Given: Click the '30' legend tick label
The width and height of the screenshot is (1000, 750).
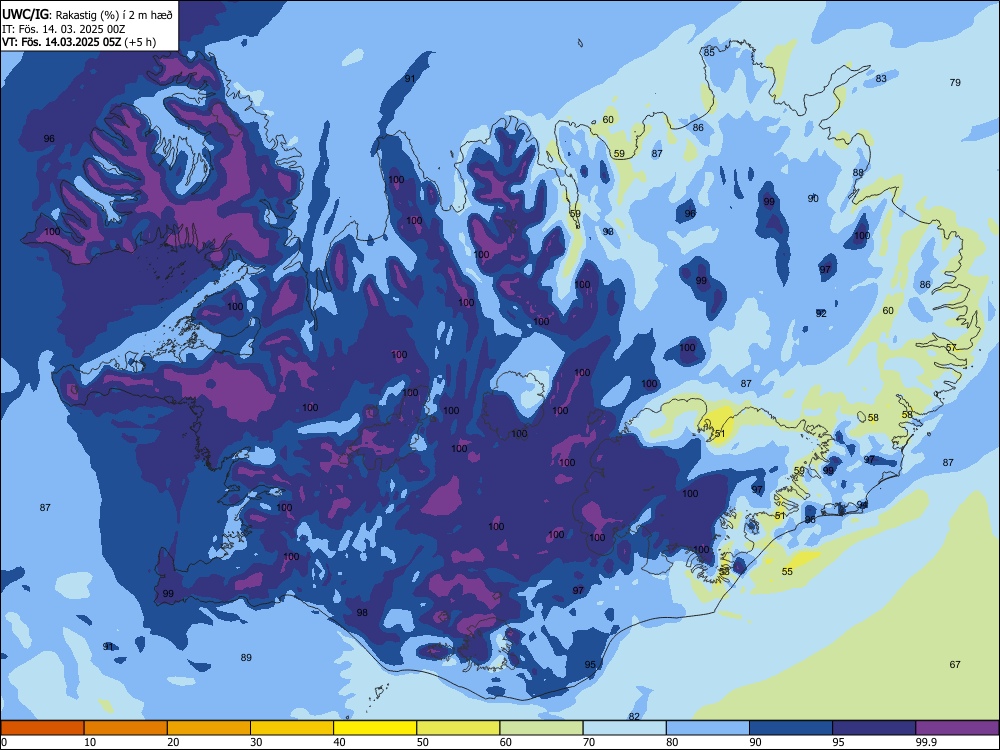Looking at the screenshot, I should pos(256,742).
